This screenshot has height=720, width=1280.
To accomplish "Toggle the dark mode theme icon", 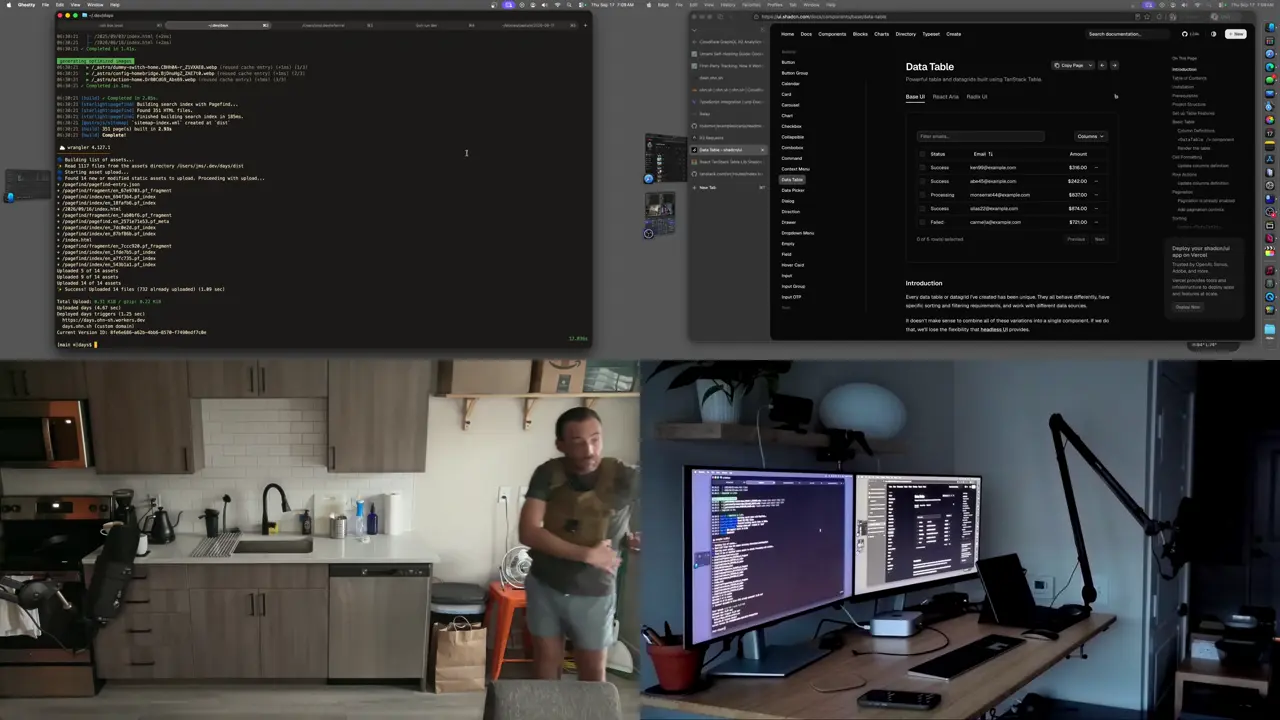I will click(x=1214, y=34).
